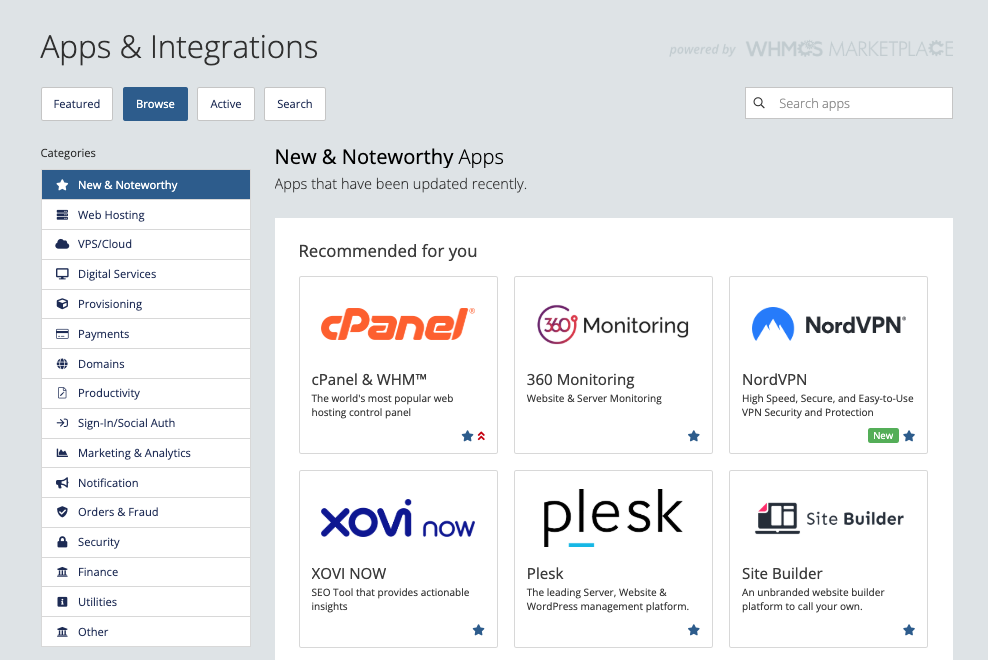Choose the Orders & Fraud category
The width and height of the screenshot is (988, 660).
tap(146, 512)
